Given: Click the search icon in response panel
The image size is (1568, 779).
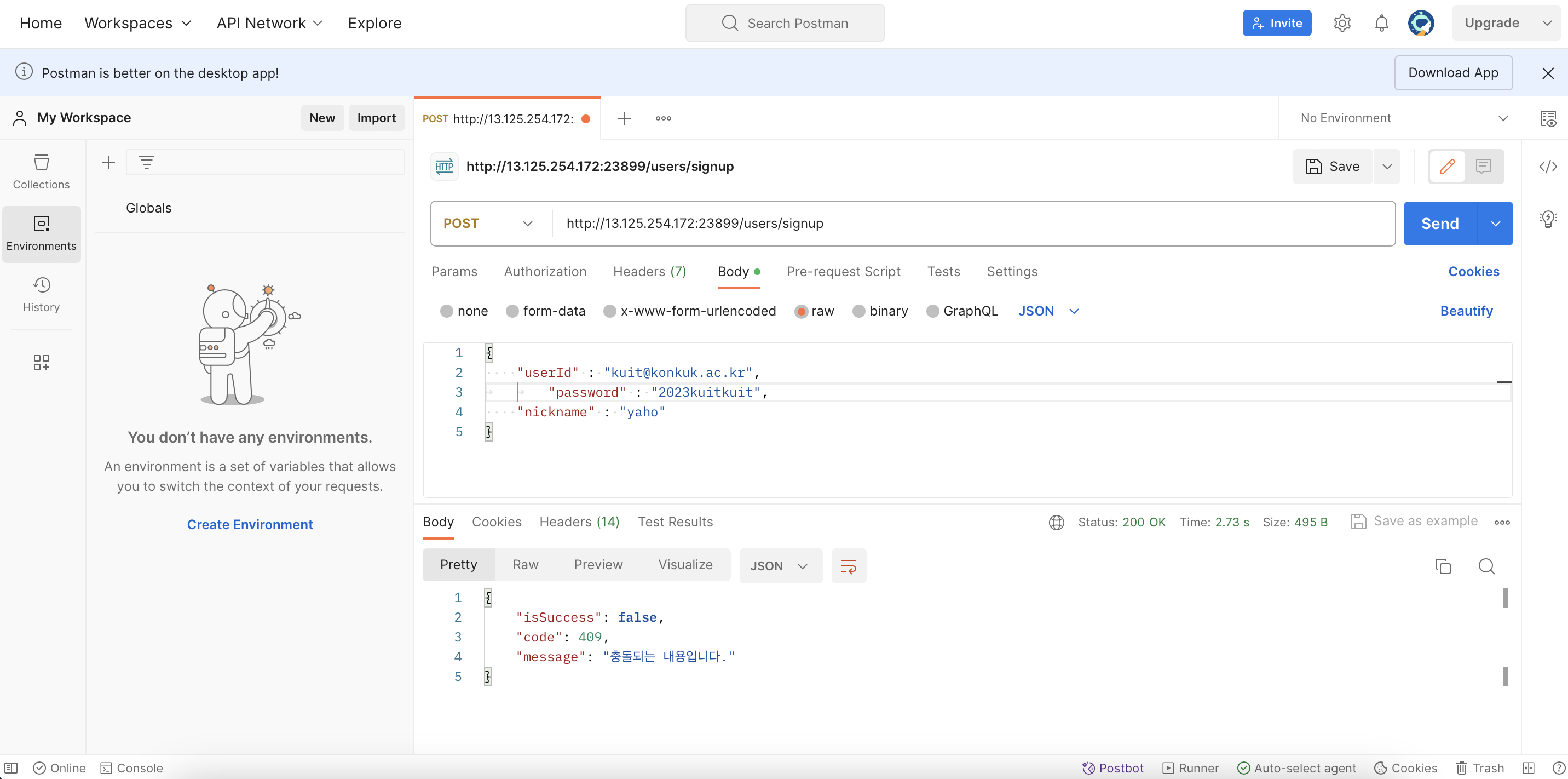Looking at the screenshot, I should tap(1486, 566).
